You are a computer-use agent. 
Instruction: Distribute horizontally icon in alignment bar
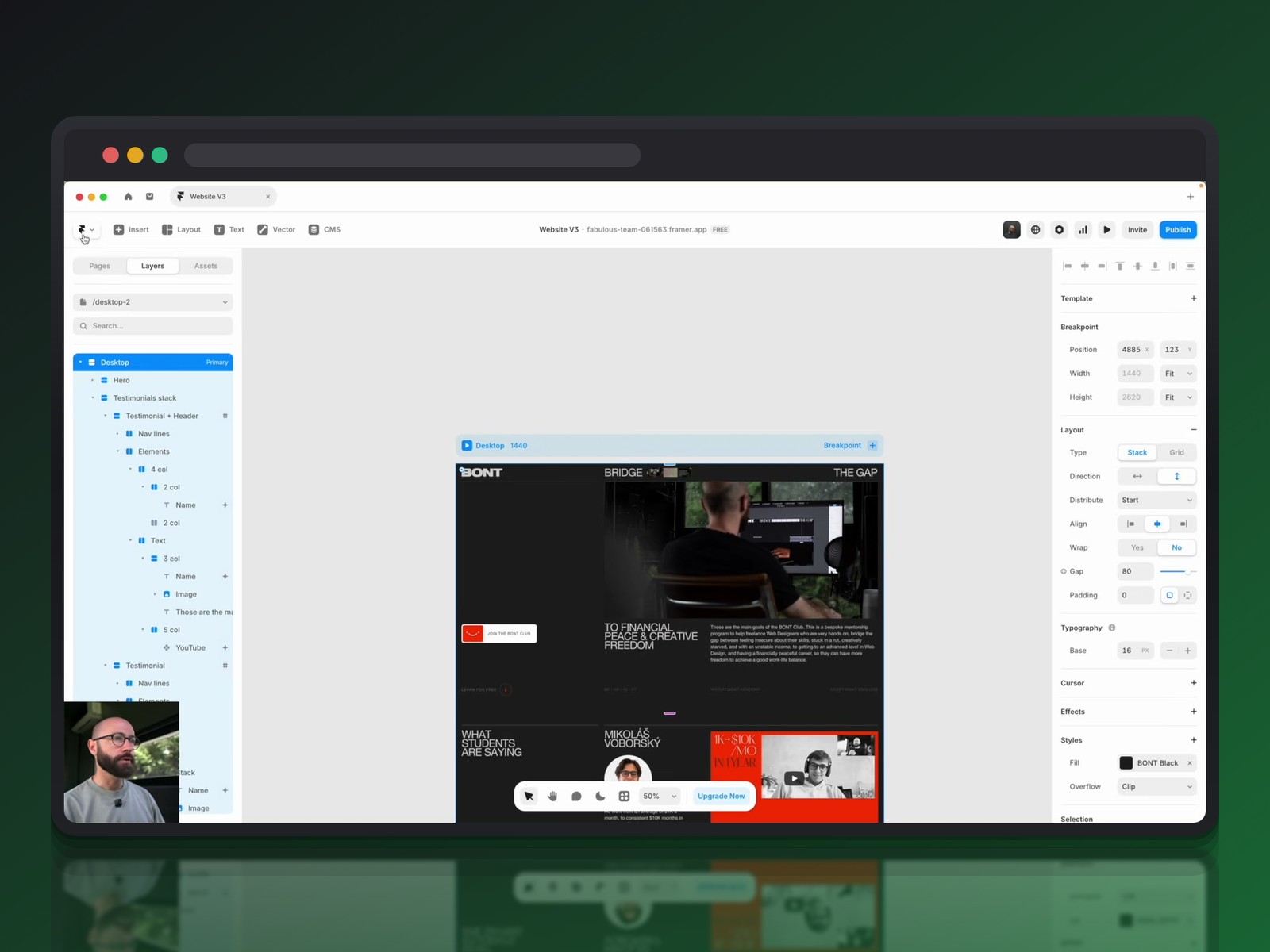[x=1173, y=266]
